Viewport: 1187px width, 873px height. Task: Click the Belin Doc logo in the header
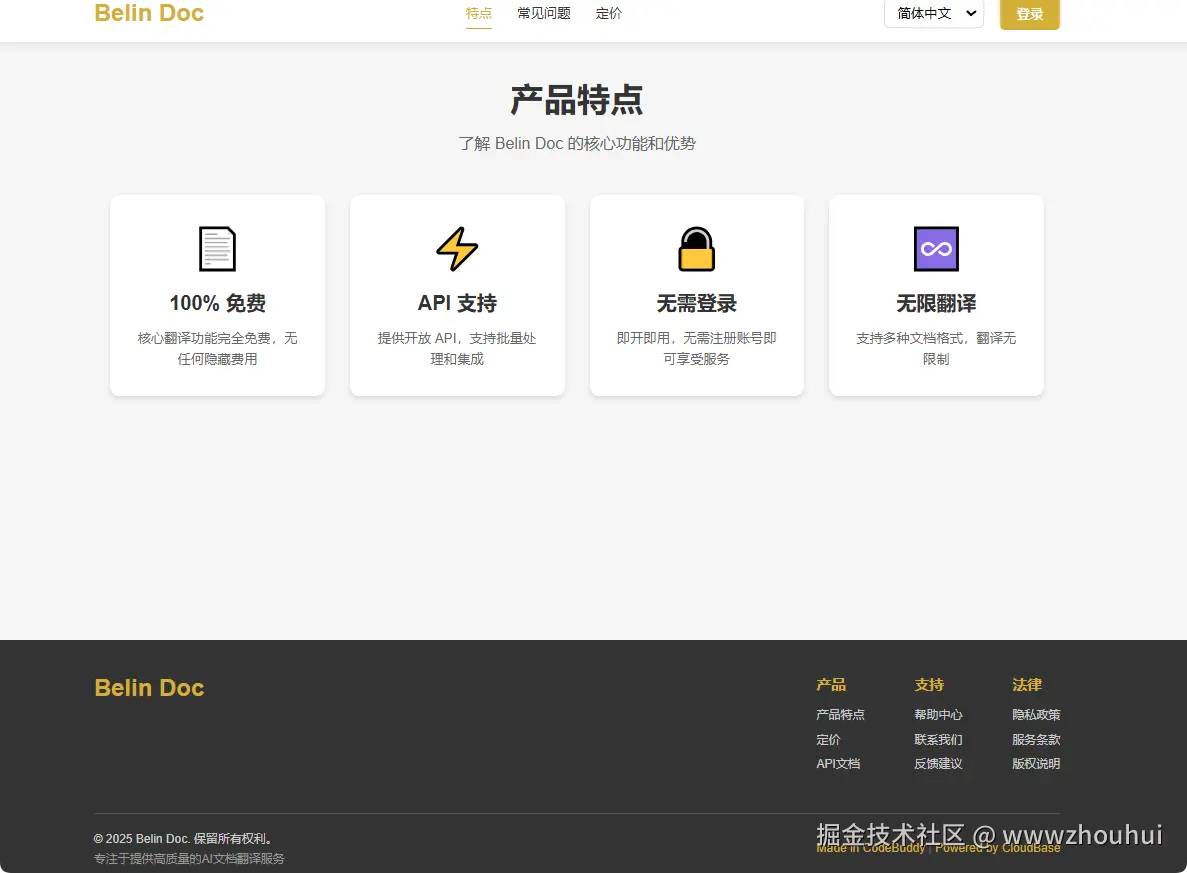coord(149,13)
